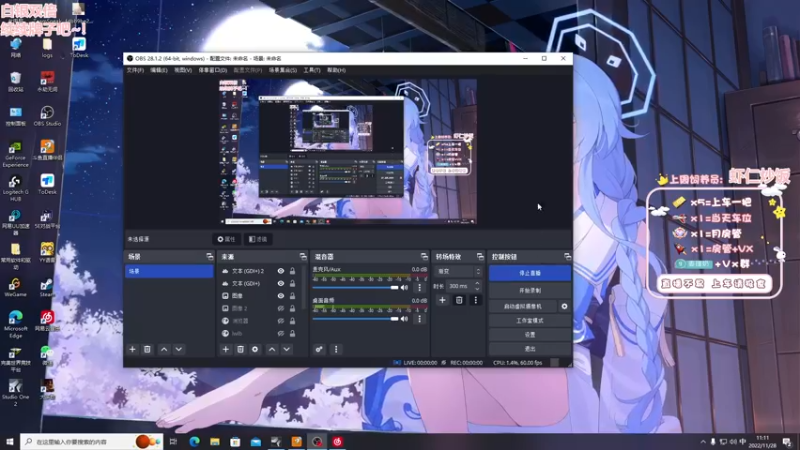The image size is (800, 450).
Task: Open advanced audio properties in mixer footer
Action: 319,349
